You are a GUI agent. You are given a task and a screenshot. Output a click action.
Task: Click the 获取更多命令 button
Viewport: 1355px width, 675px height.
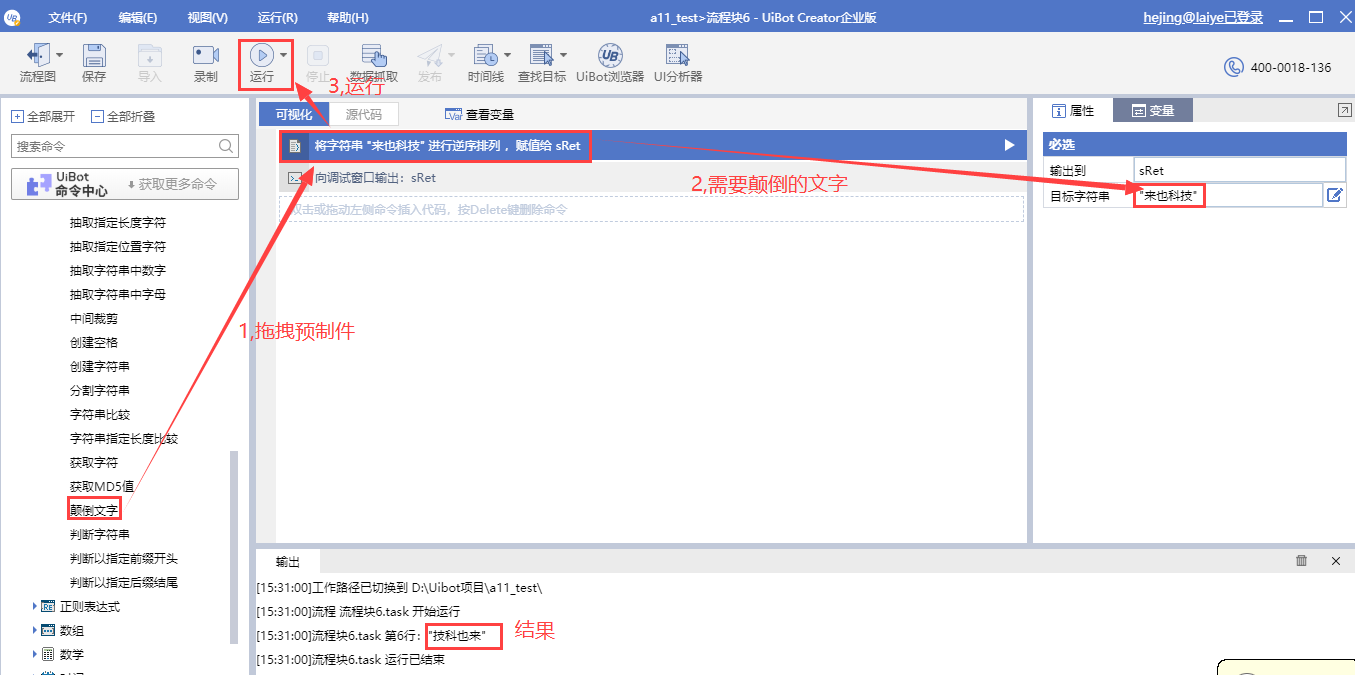tap(171, 185)
